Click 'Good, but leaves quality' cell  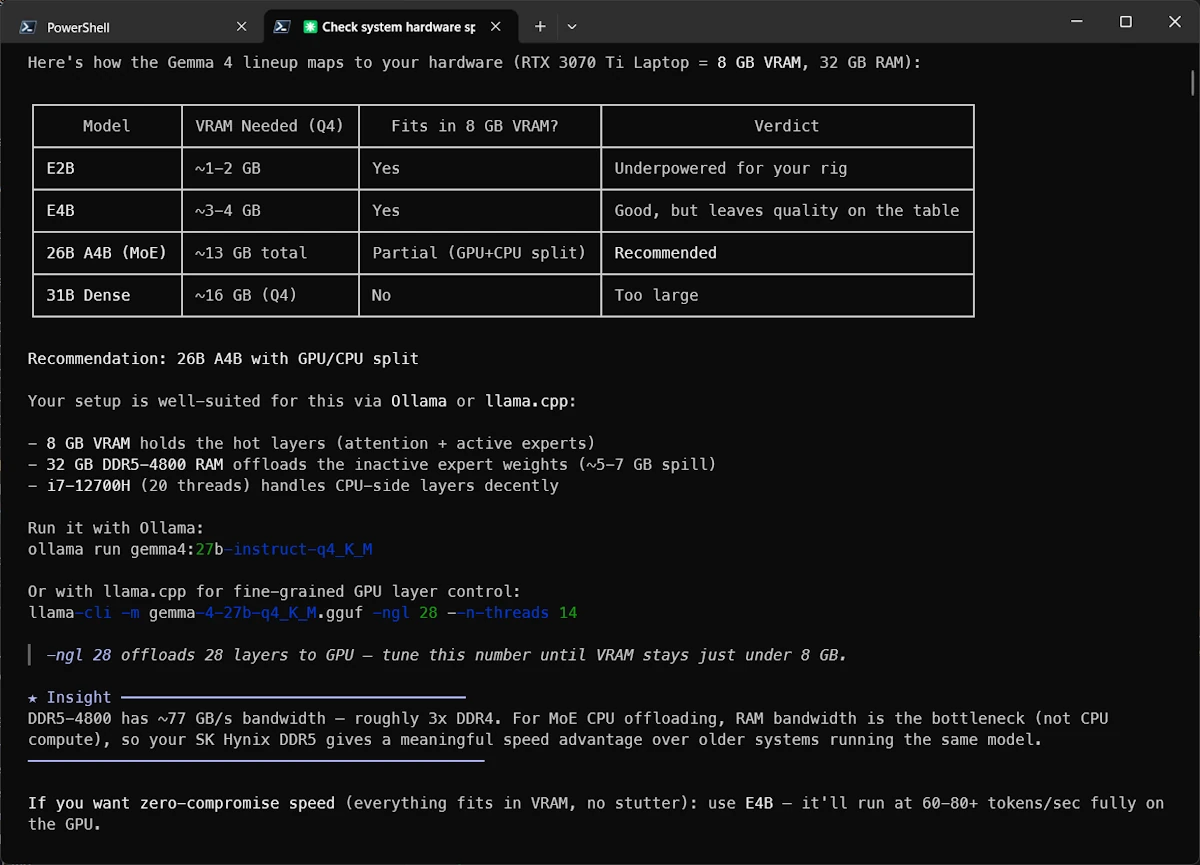(787, 211)
